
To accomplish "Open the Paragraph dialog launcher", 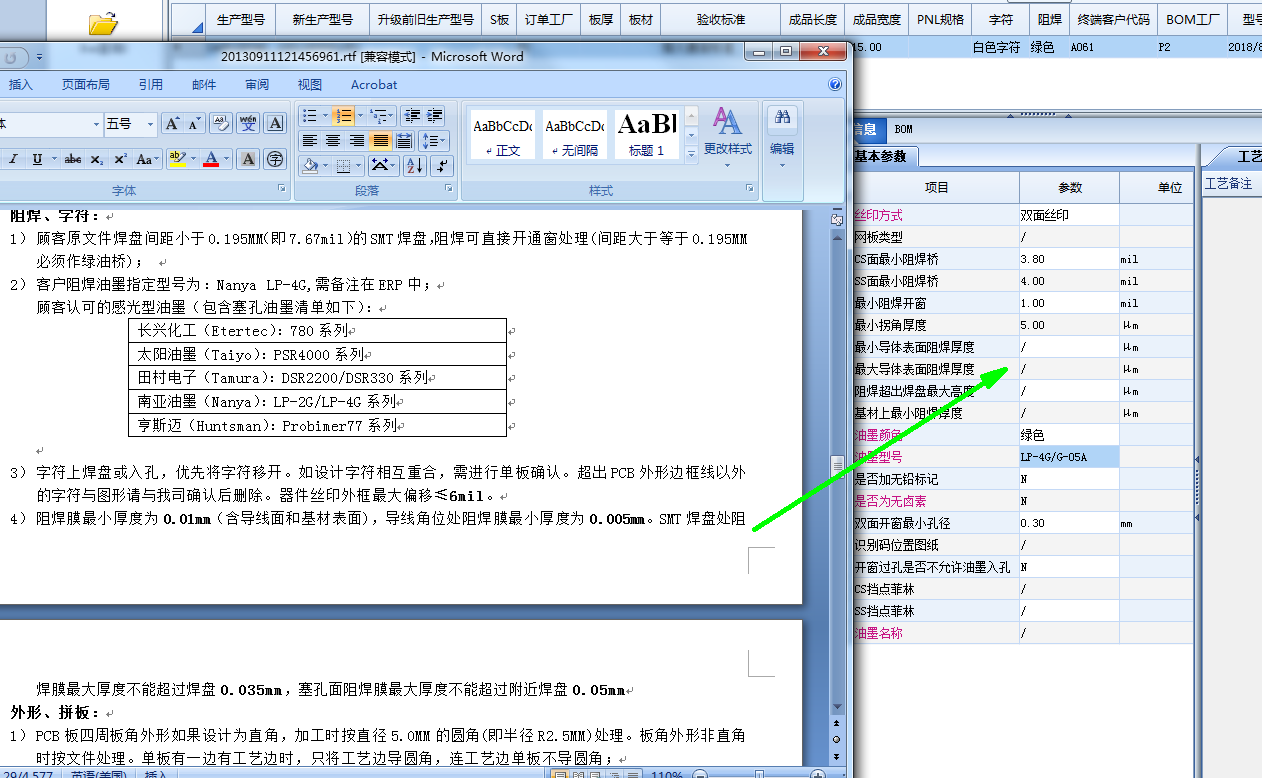I will [x=450, y=189].
